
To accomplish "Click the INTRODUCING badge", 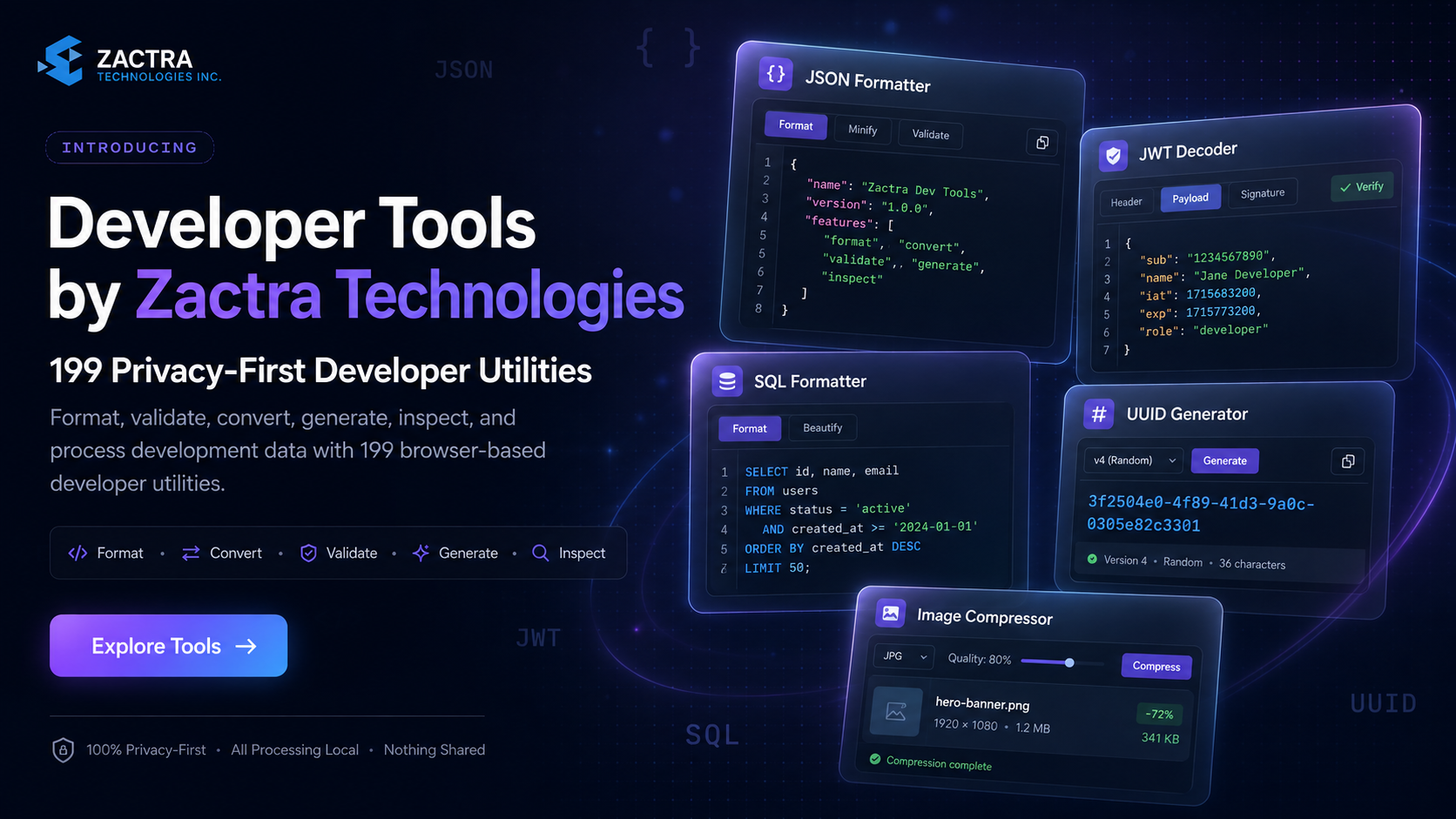I will tap(130, 147).
